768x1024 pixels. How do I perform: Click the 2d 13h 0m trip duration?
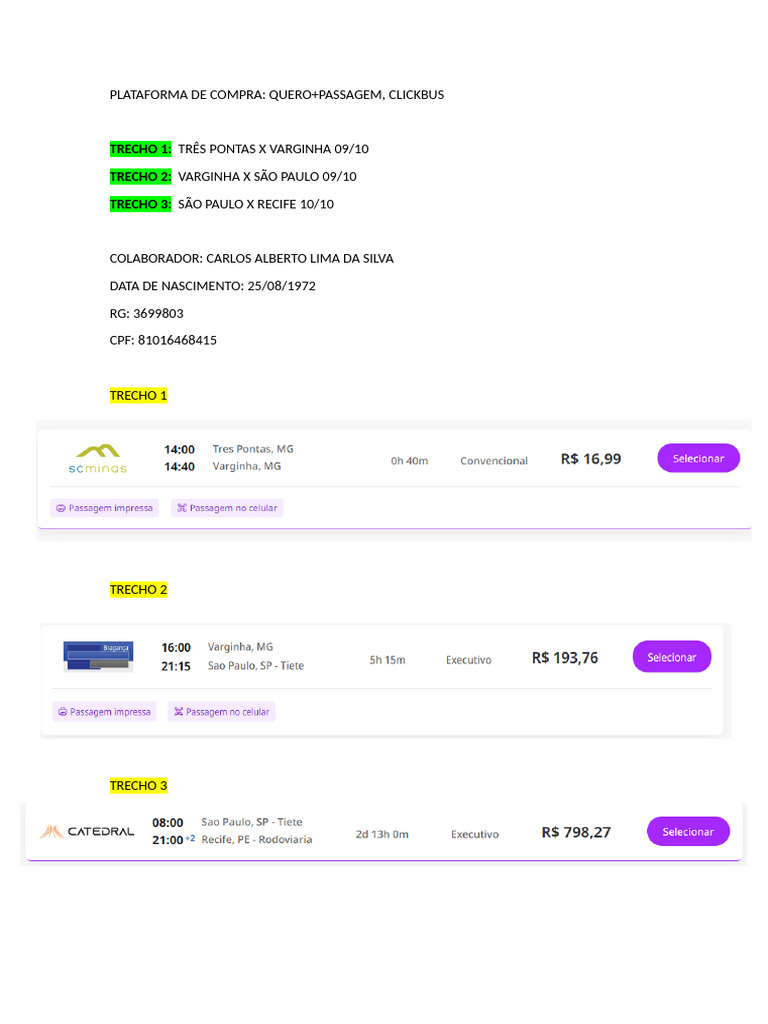[x=382, y=834]
